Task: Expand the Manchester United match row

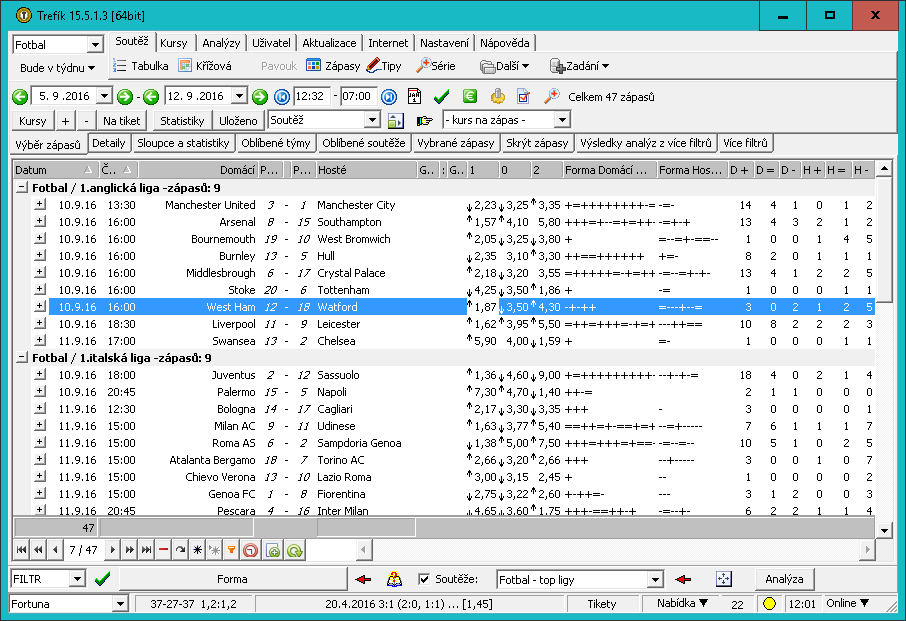Action: 40,205
